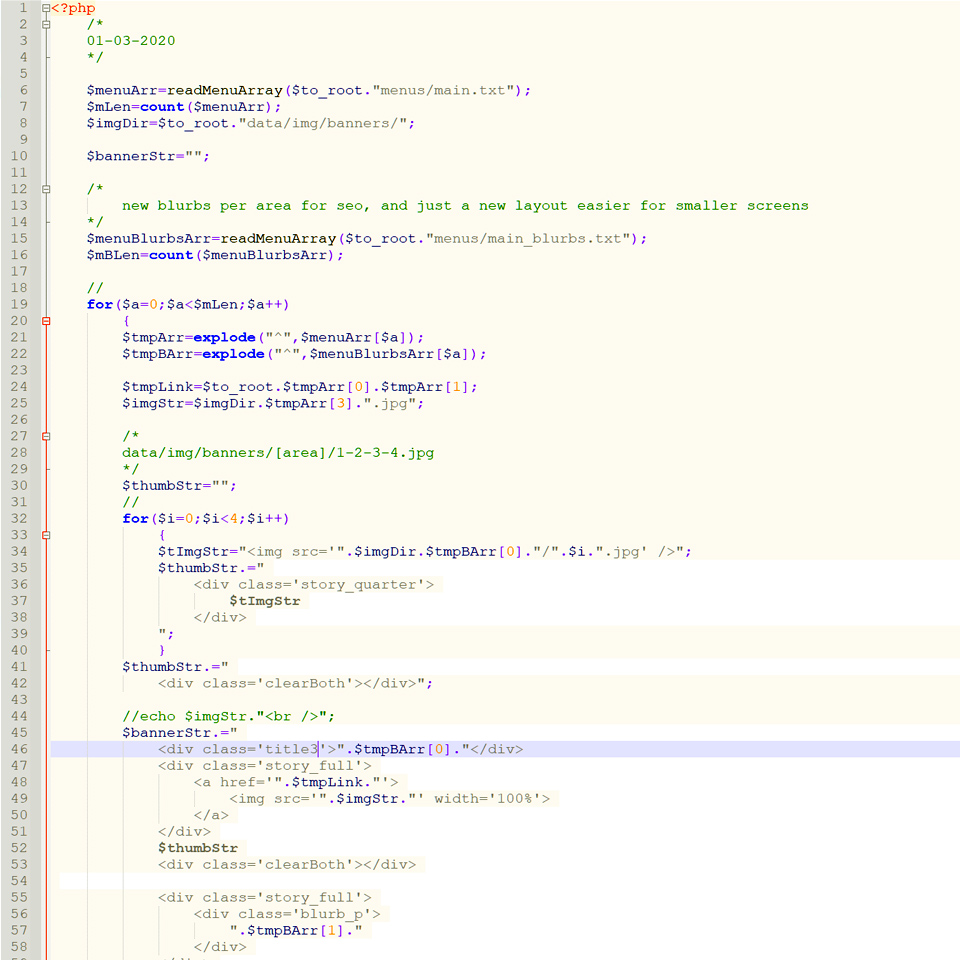Screen dimensions: 960x960
Task: Place cursor on the '<?php' opening tag
Action: (x=73, y=8)
